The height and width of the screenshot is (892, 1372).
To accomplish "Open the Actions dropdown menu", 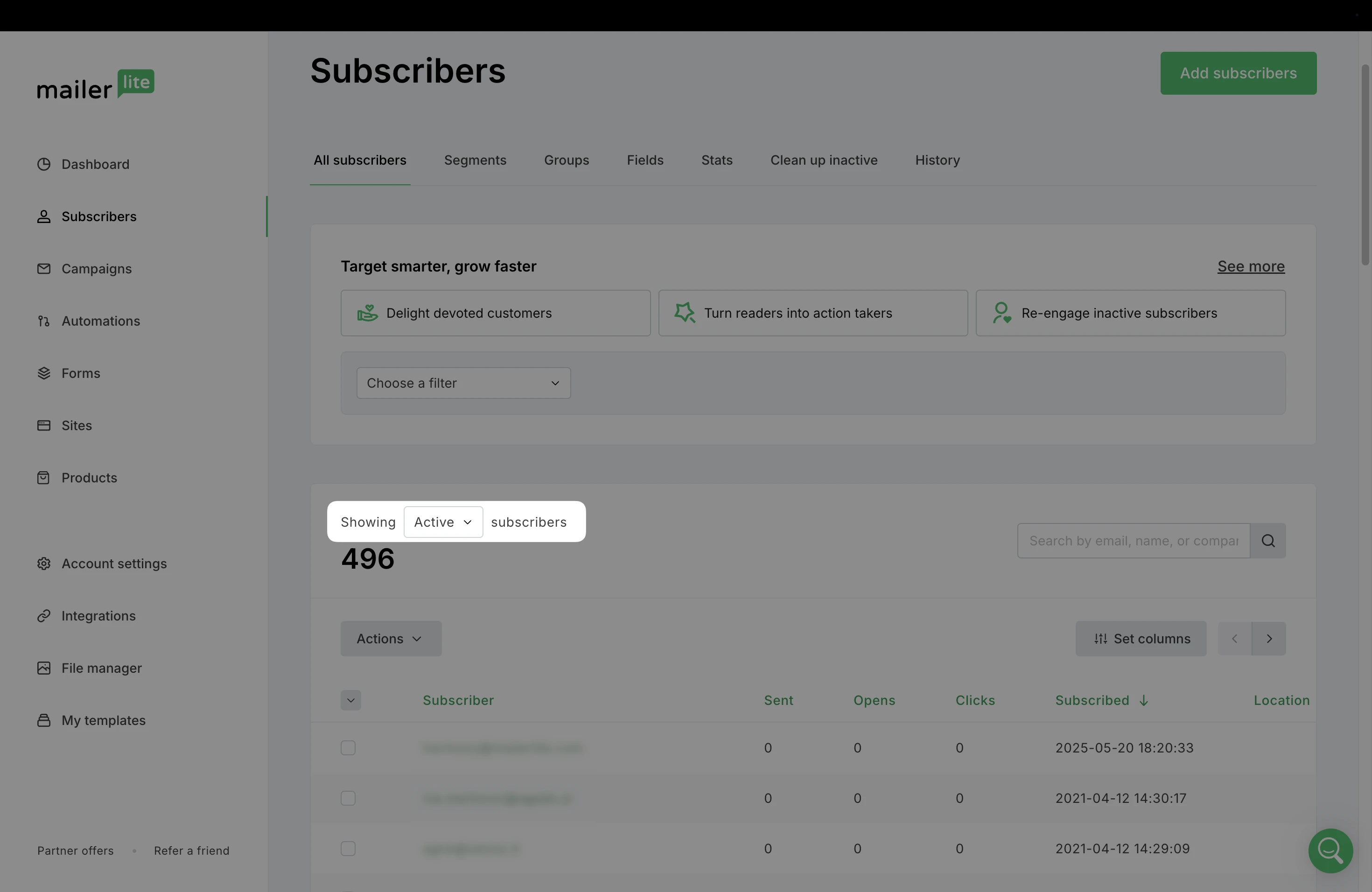I will pos(391,639).
